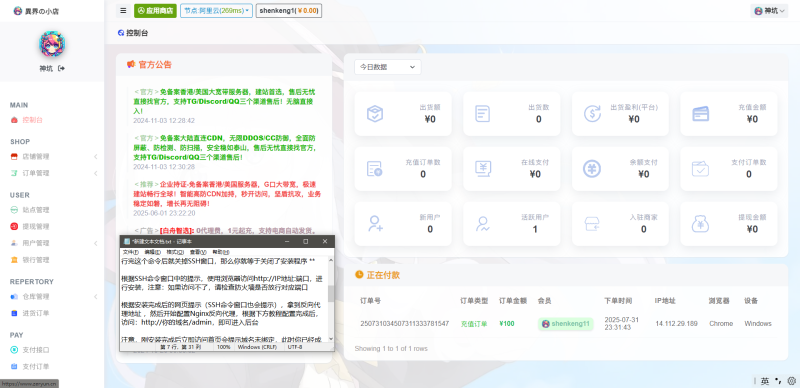Open 支付订单 via its calendar icon

[x=14, y=367]
